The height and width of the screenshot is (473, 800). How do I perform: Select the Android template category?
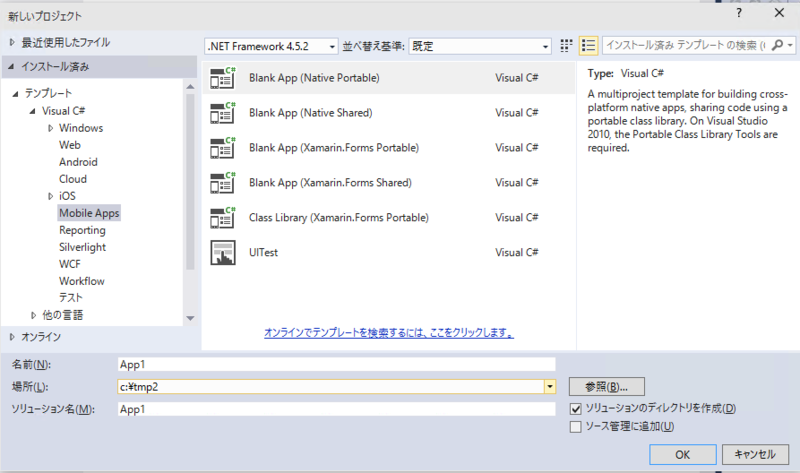pos(78,162)
